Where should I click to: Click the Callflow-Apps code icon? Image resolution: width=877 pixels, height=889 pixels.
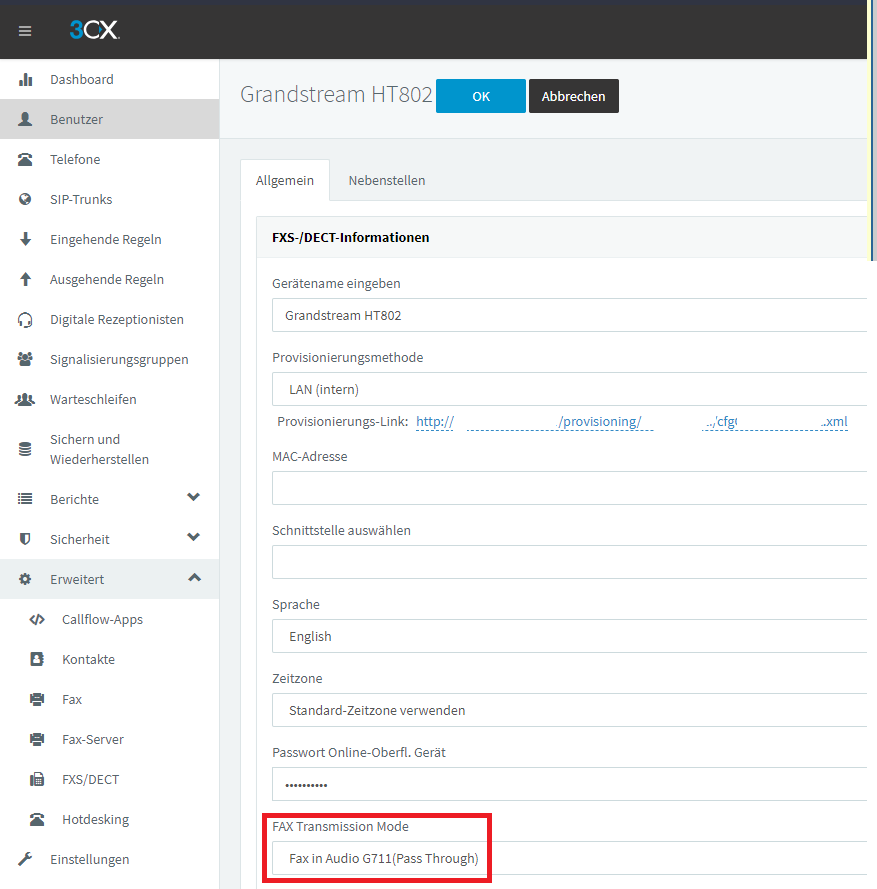pyautogui.click(x=37, y=620)
